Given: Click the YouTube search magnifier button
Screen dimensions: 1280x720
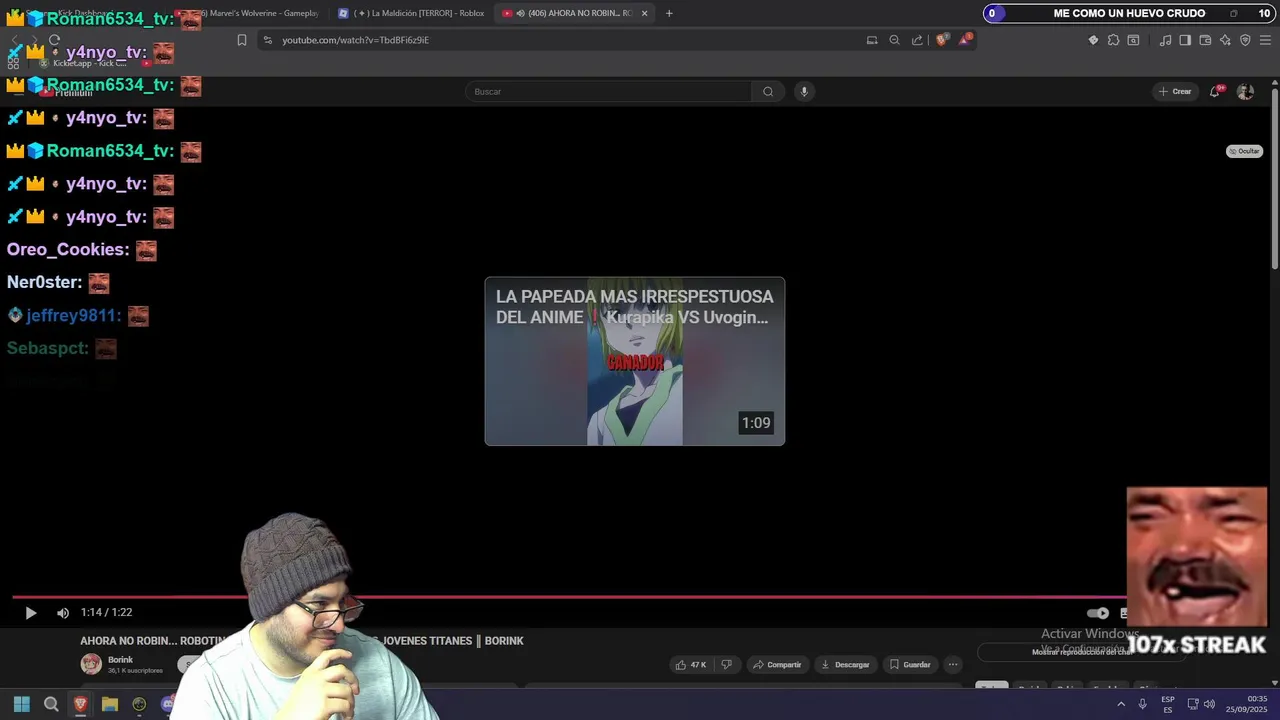Looking at the screenshot, I should pyautogui.click(x=768, y=92).
